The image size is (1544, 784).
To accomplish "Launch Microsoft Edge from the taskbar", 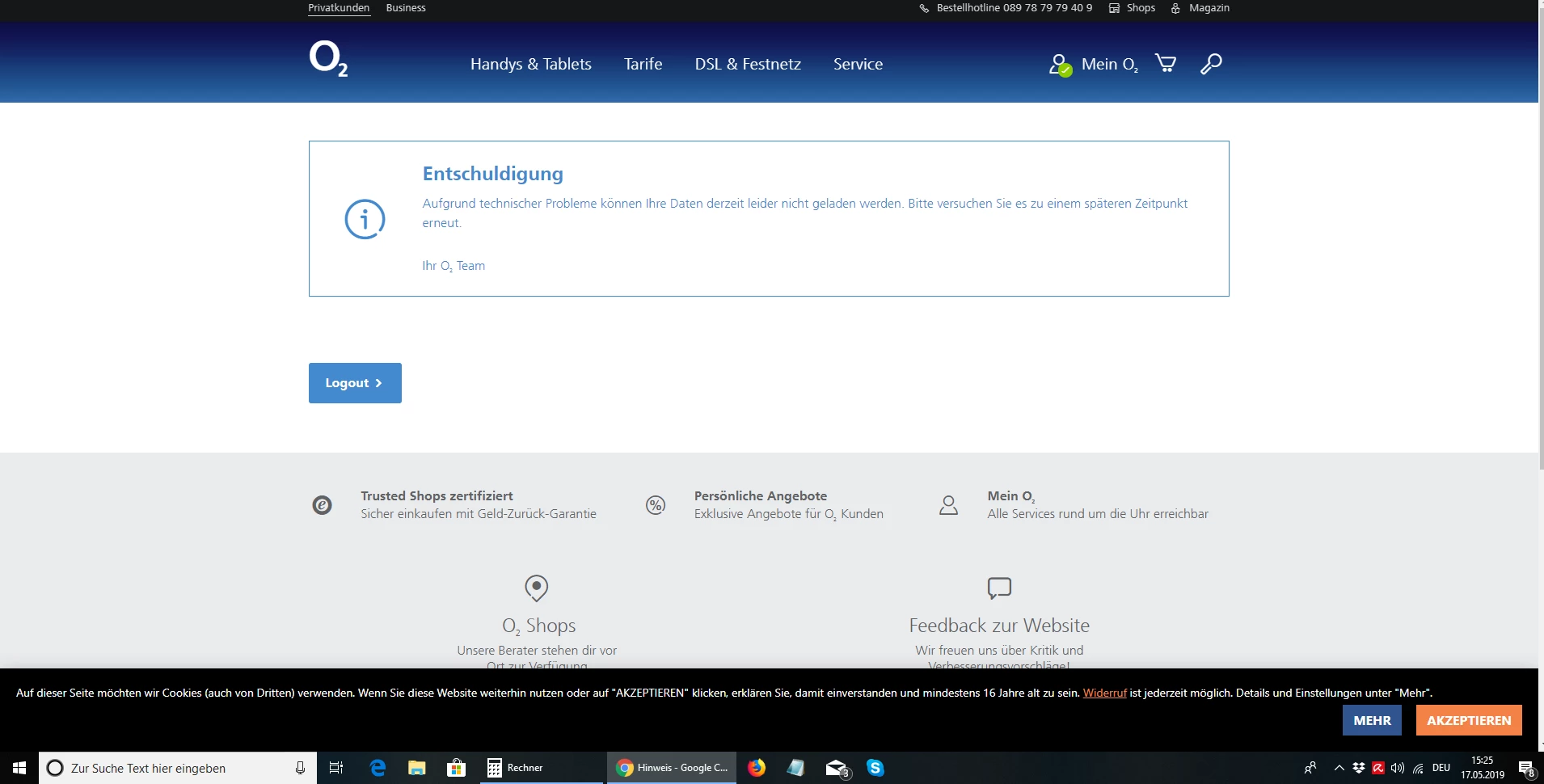I will point(378,768).
